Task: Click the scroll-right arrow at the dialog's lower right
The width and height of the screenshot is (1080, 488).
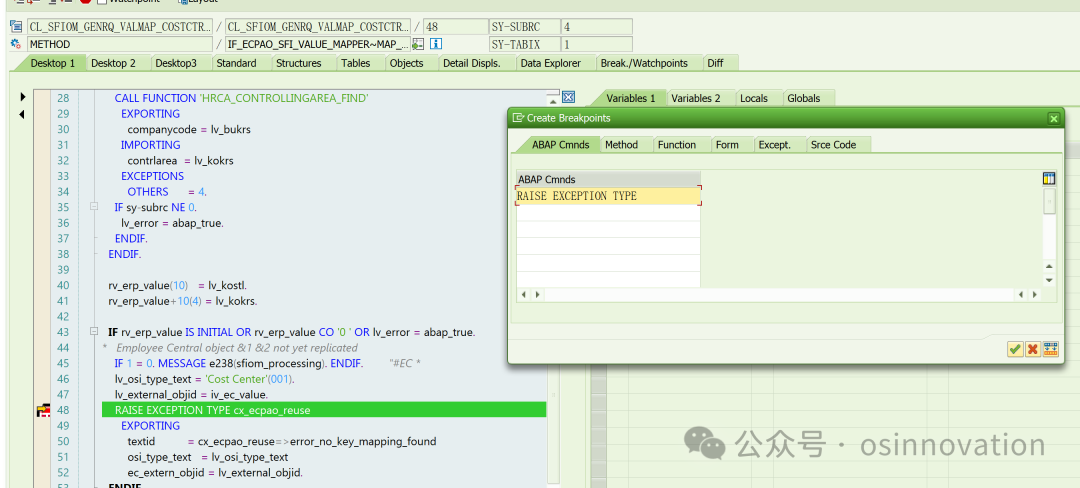Action: 1034,295
